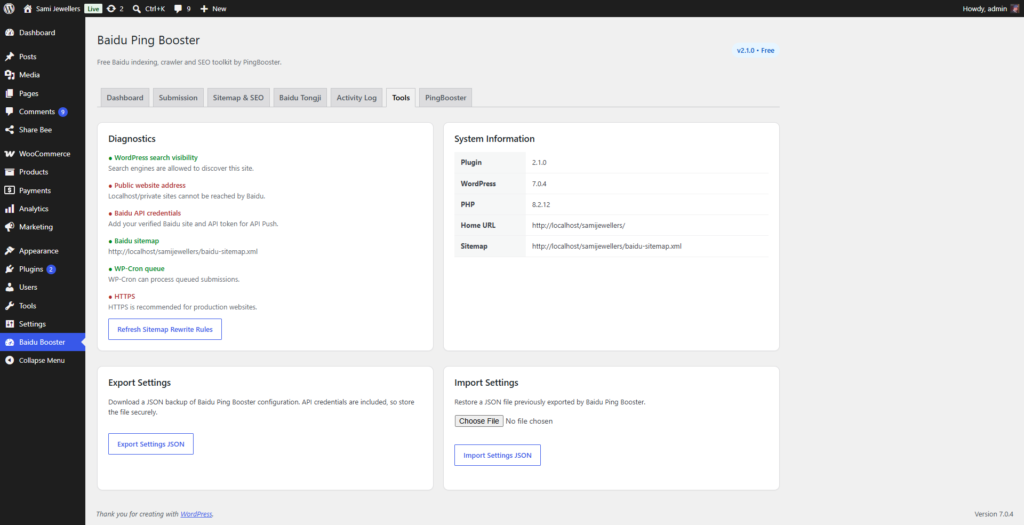Click the Plugin version value 2.1.0
The height and width of the screenshot is (525, 1024).
click(x=539, y=163)
